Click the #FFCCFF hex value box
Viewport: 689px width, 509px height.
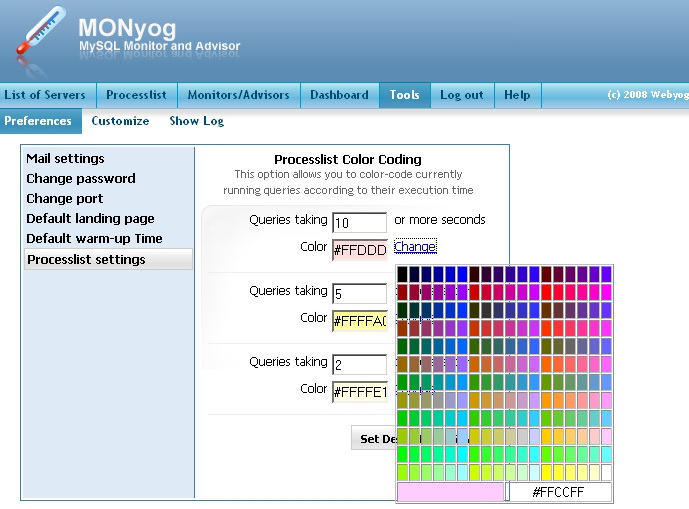(558, 492)
